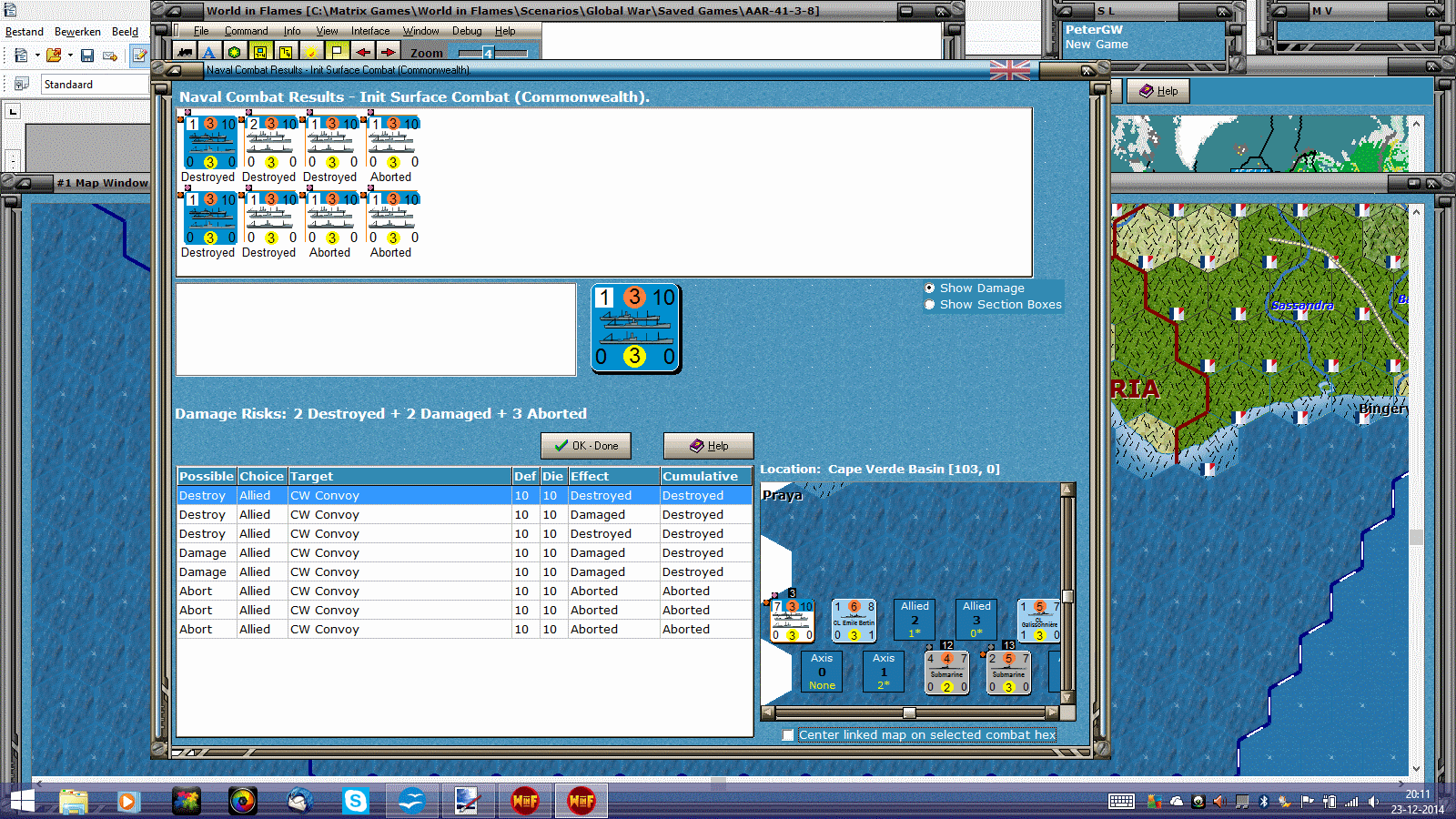Select the Allied 3 sea box
The height and width of the screenshot is (819, 1456).
point(976,621)
